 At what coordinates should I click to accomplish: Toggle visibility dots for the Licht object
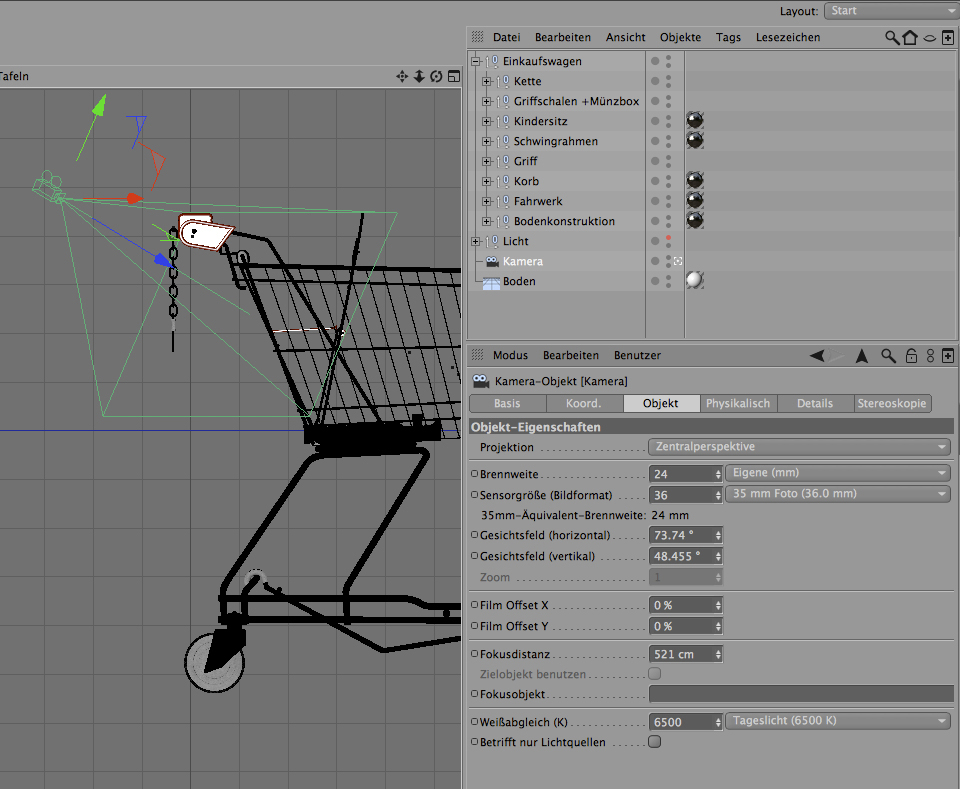[x=667, y=241]
